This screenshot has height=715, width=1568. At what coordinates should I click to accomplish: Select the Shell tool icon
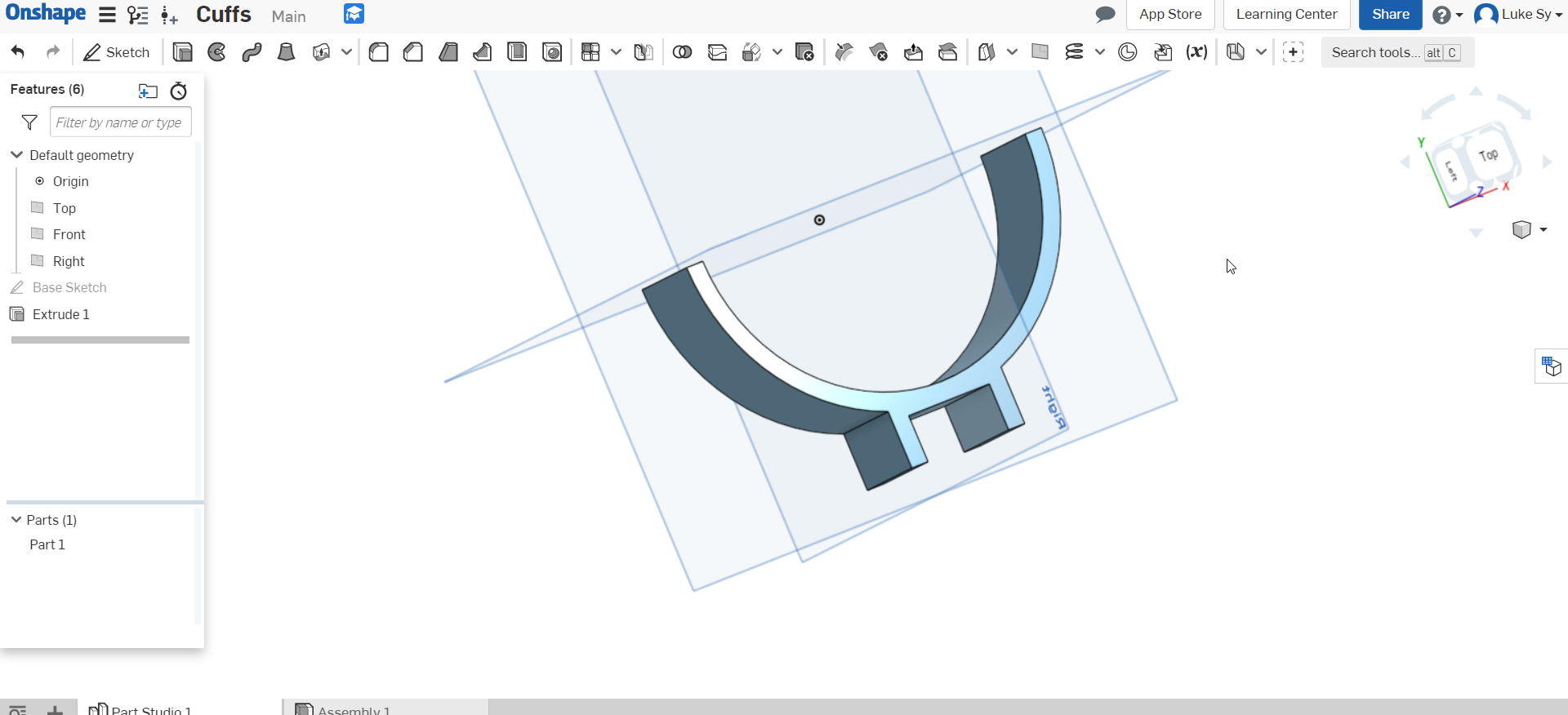coord(517,52)
